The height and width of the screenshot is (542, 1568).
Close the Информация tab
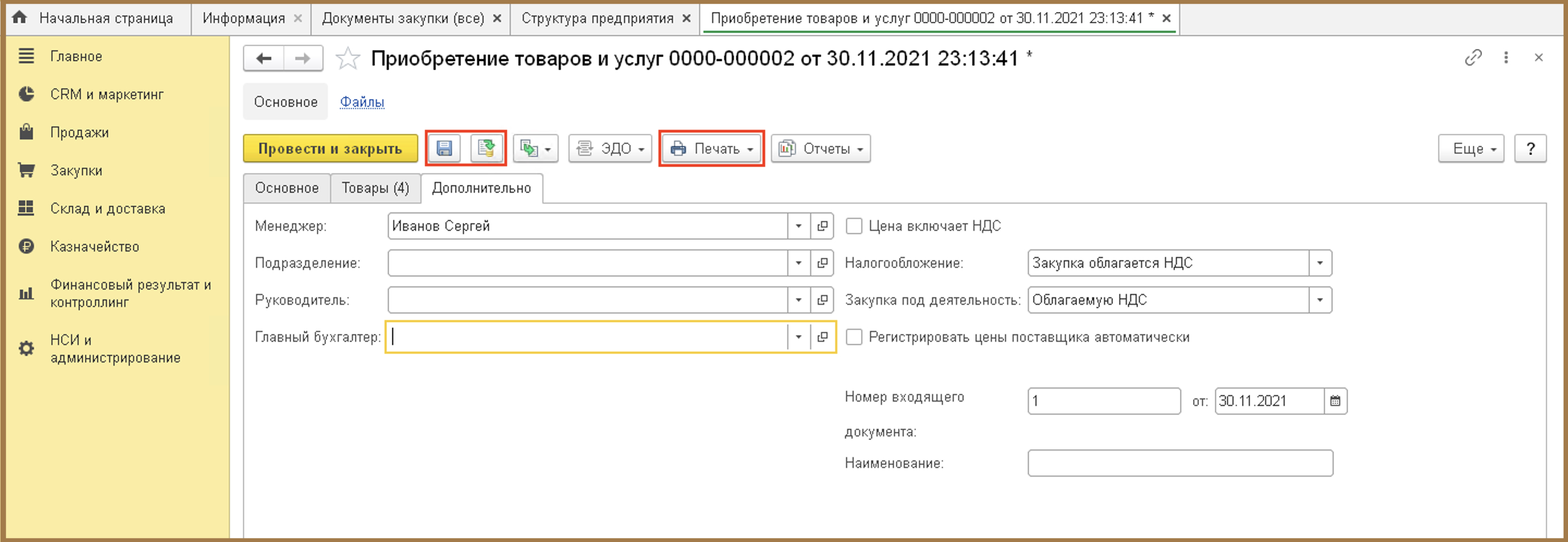tap(298, 19)
